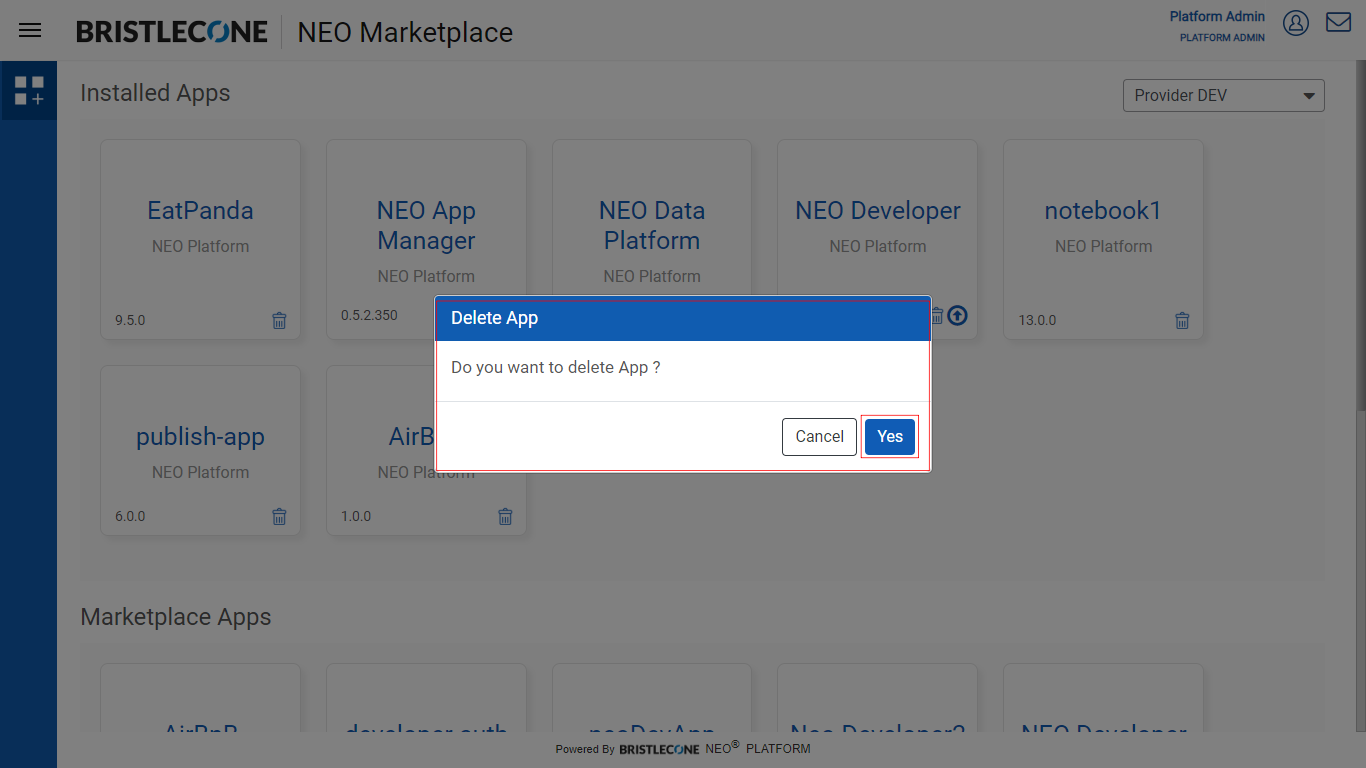Open the NEO Developer installed app title
Screen dimensions: 1366x768
878,211
